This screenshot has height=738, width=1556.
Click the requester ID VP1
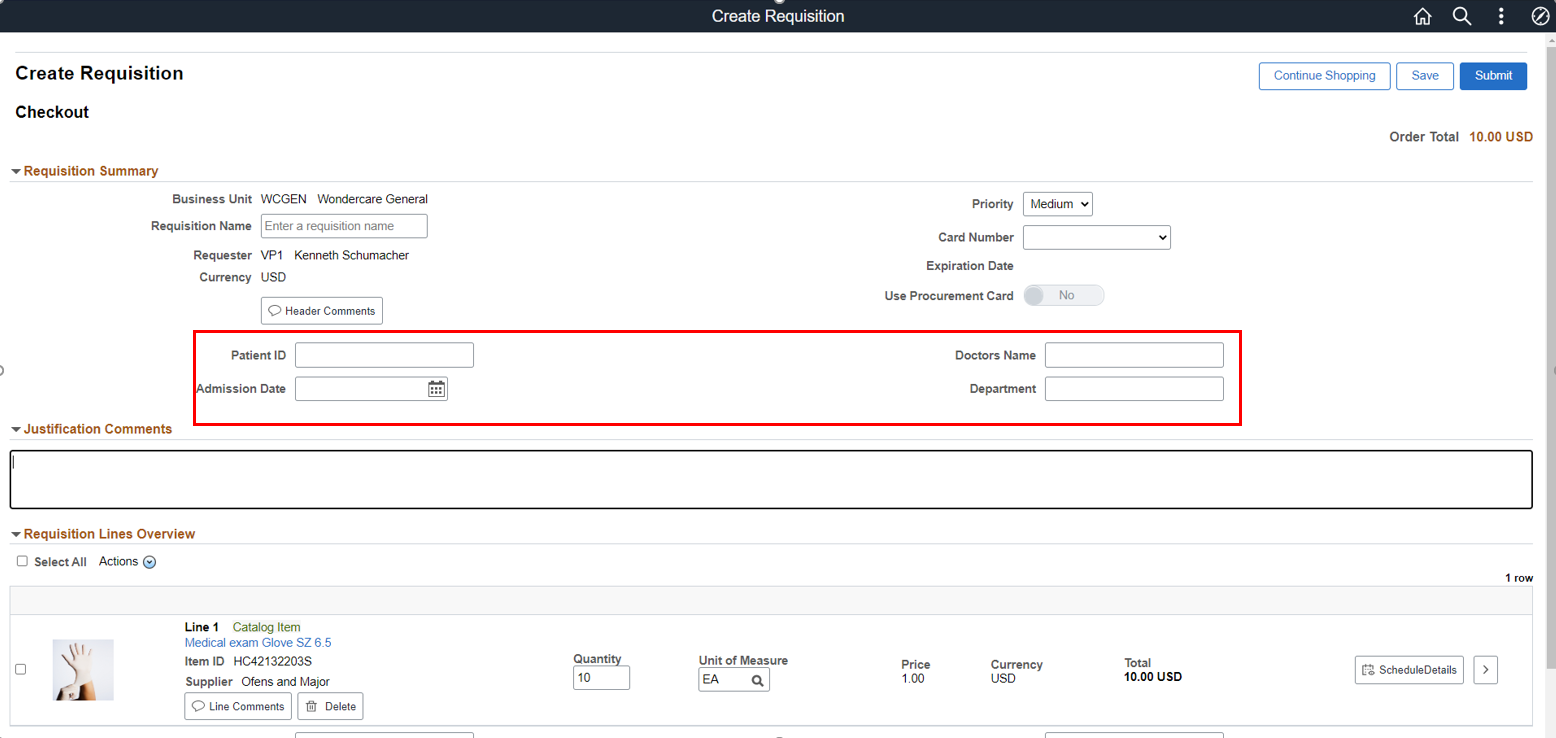point(273,255)
